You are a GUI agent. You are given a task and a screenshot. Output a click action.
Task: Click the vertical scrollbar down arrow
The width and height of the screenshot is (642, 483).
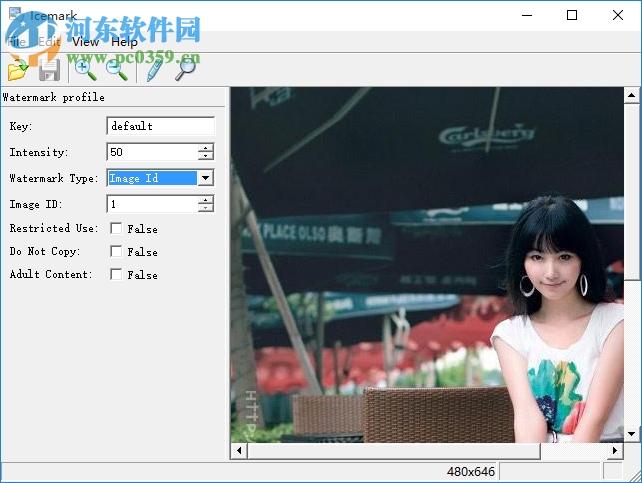coord(631,434)
